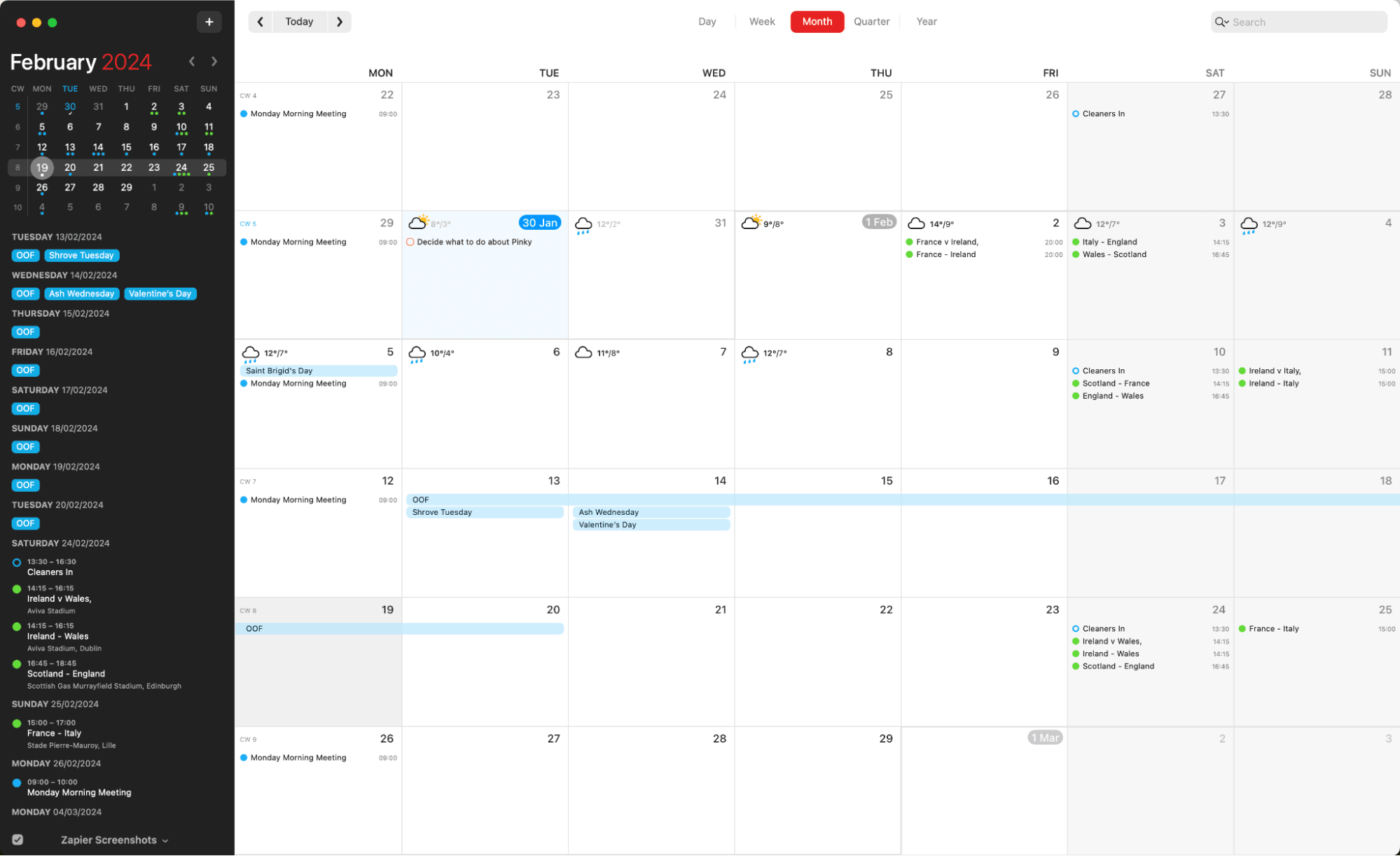Click the add new event plus icon
This screenshot has height=856, width=1400.
[x=209, y=22]
